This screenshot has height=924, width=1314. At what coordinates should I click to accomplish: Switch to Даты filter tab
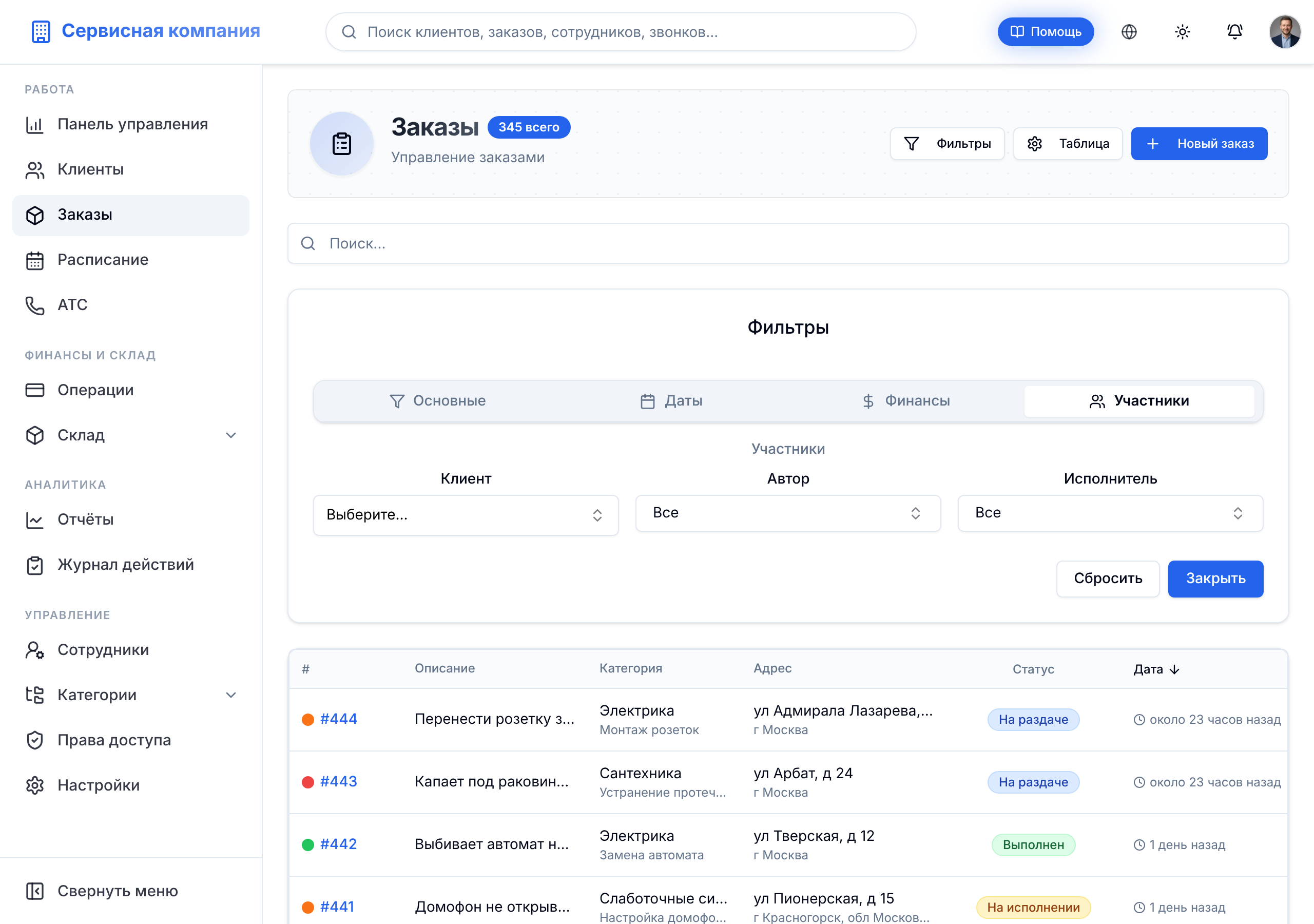[x=671, y=401]
